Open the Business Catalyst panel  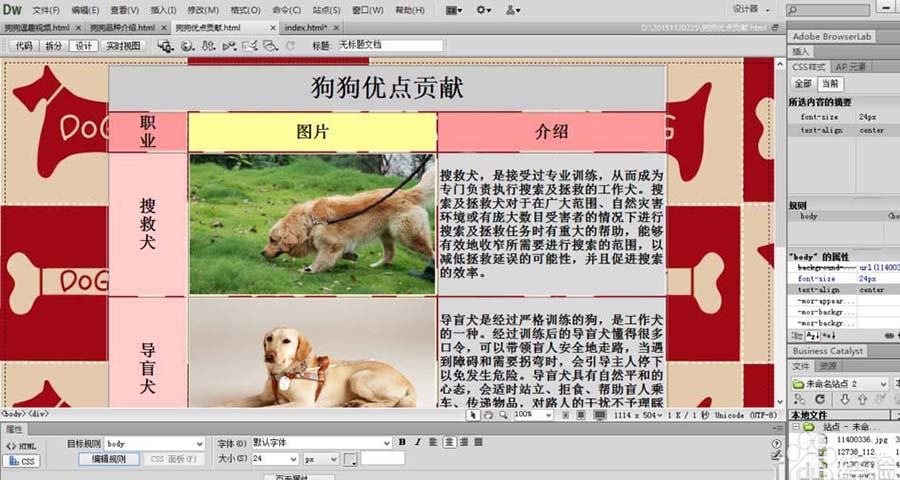[x=828, y=351]
